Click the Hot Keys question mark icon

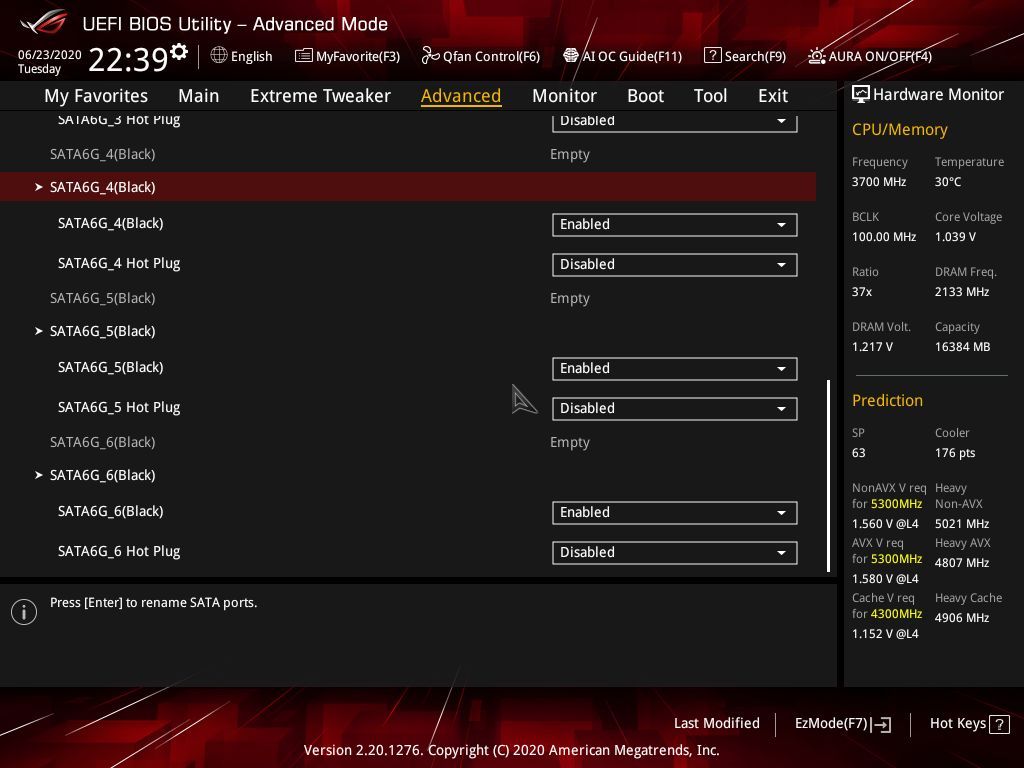999,724
